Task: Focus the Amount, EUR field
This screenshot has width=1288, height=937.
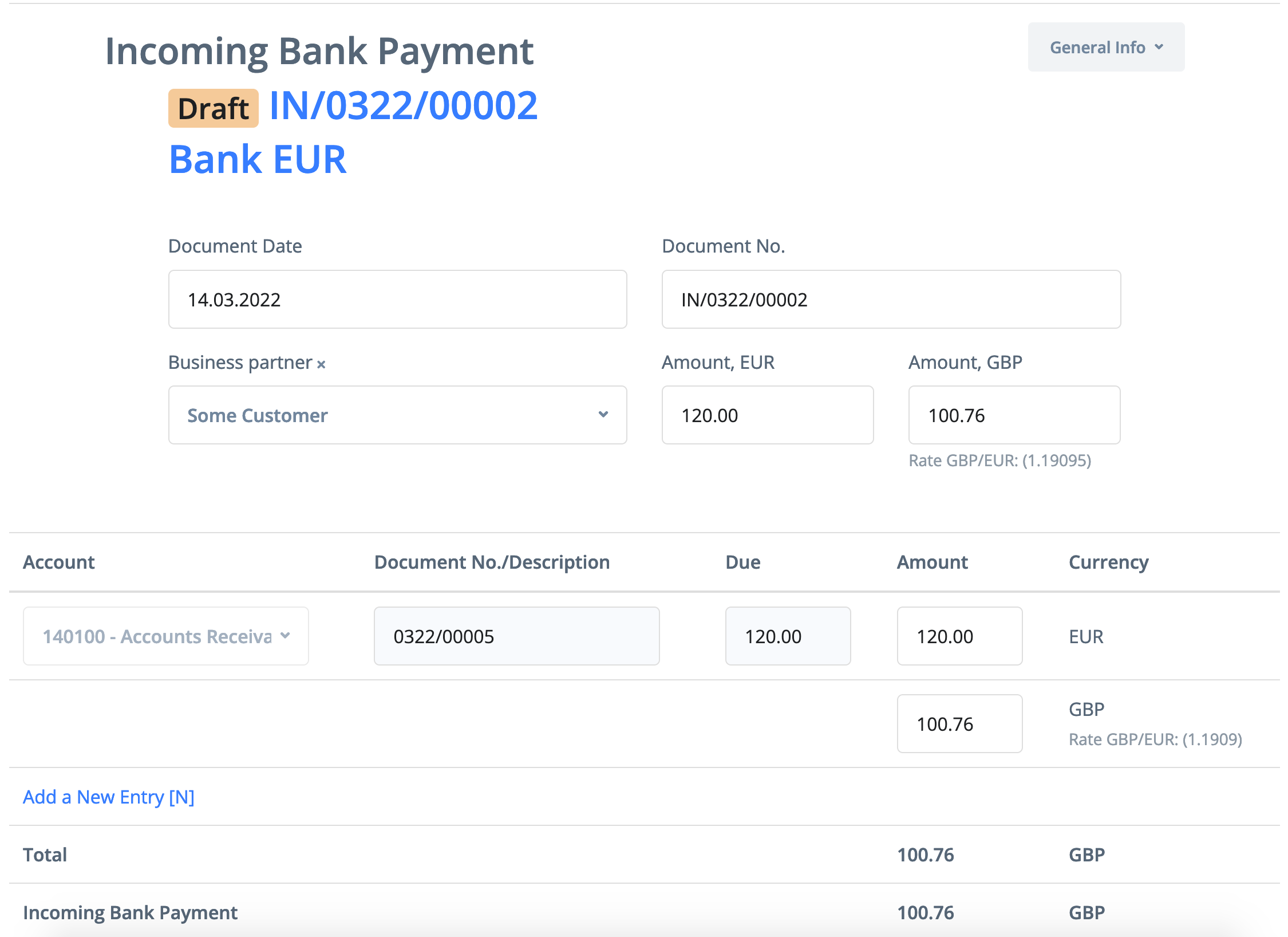Action: [767, 415]
